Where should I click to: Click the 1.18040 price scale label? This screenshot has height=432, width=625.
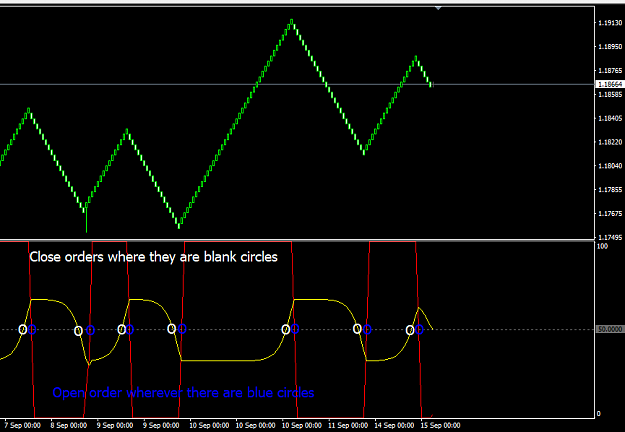610,166
